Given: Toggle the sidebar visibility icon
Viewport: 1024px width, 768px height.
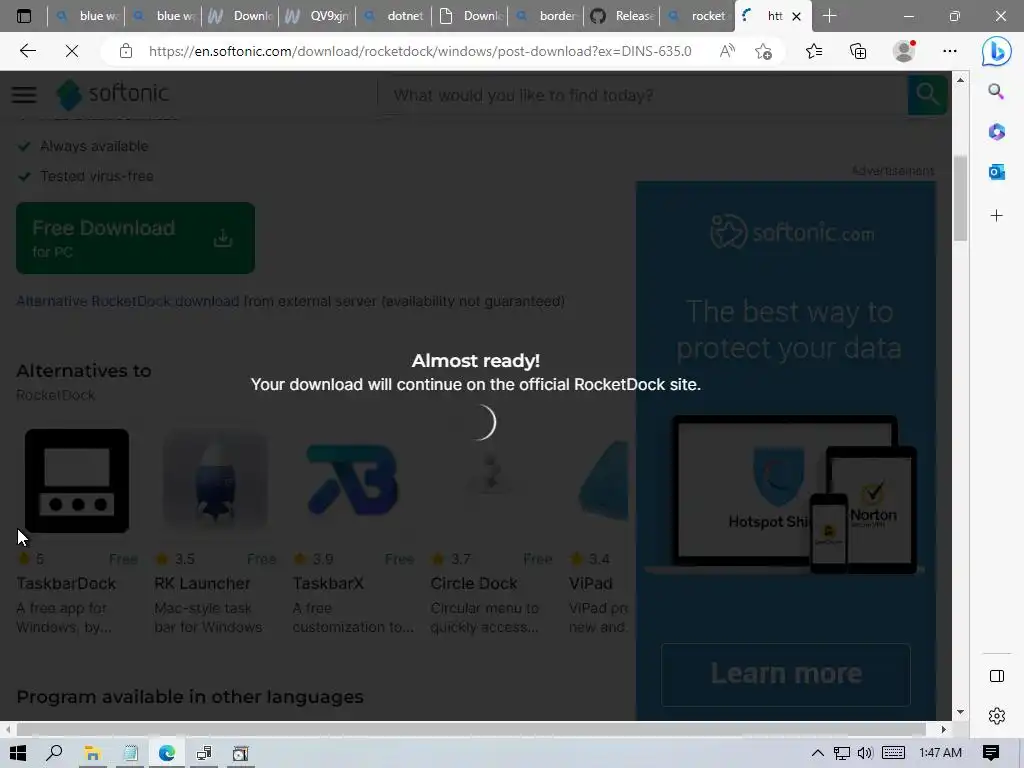Looking at the screenshot, I should [997, 676].
